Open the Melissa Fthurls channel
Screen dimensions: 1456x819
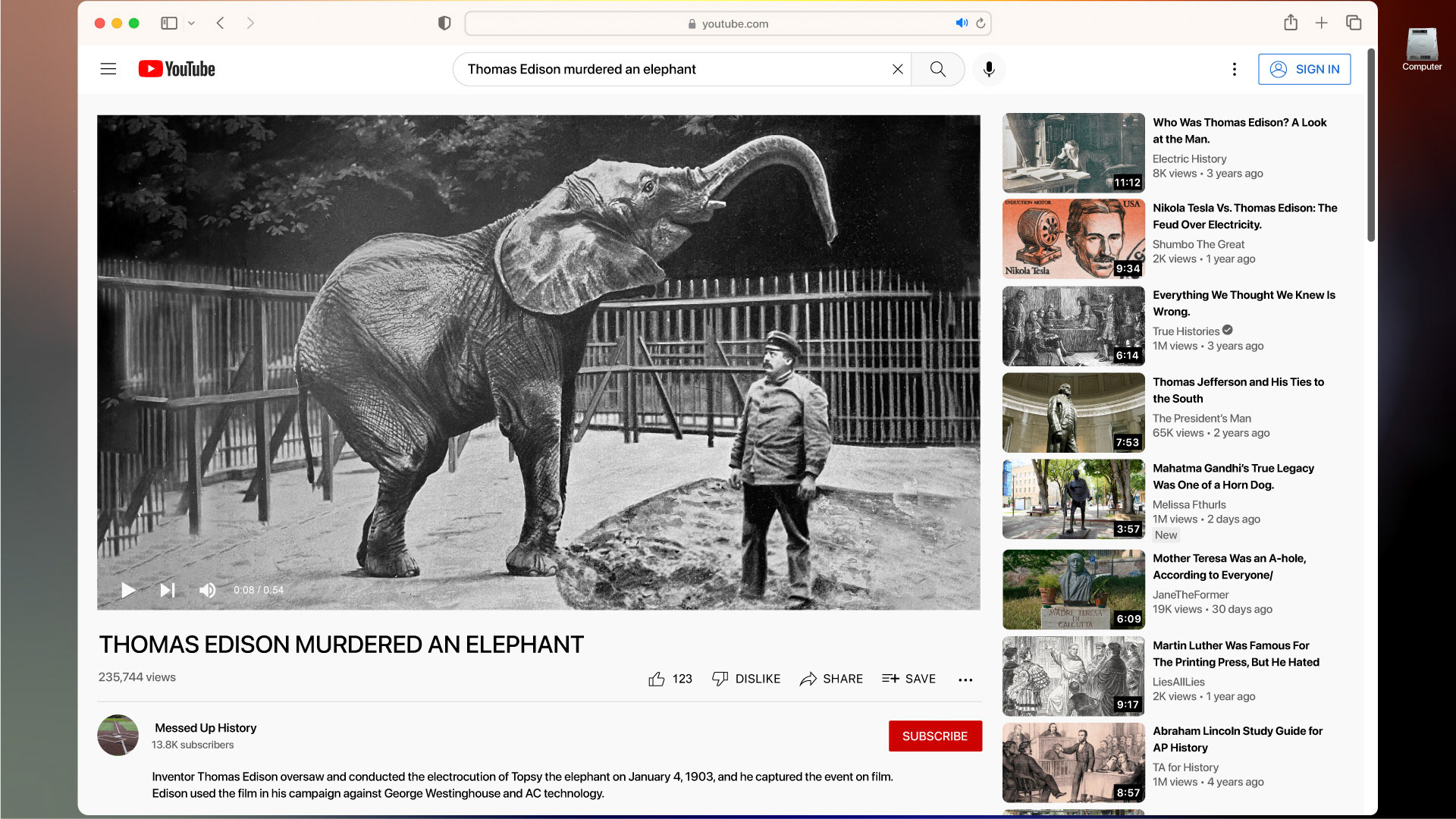(1189, 504)
